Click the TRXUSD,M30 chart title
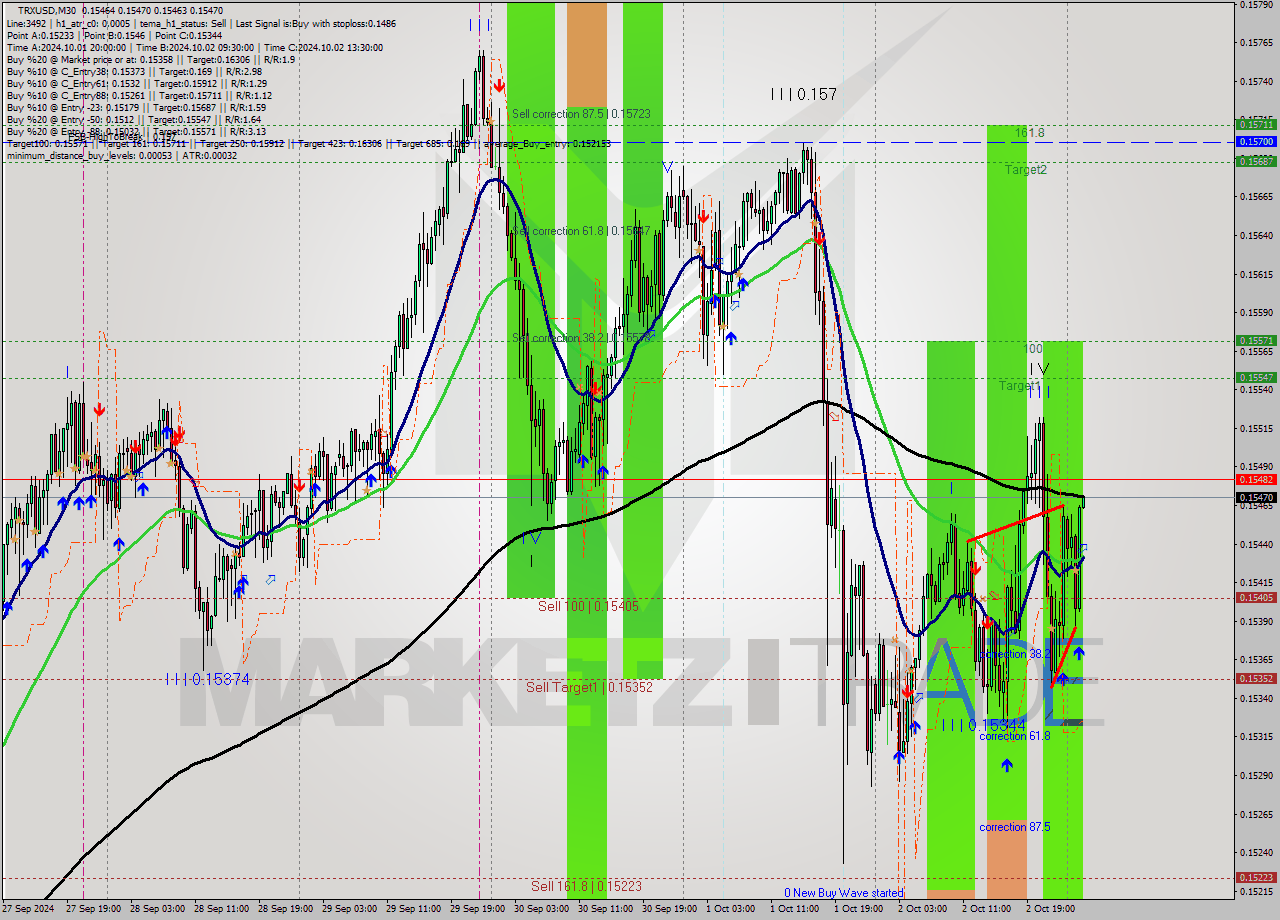Image resolution: width=1280 pixels, height=920 pixels. click(x=46, y=10)
